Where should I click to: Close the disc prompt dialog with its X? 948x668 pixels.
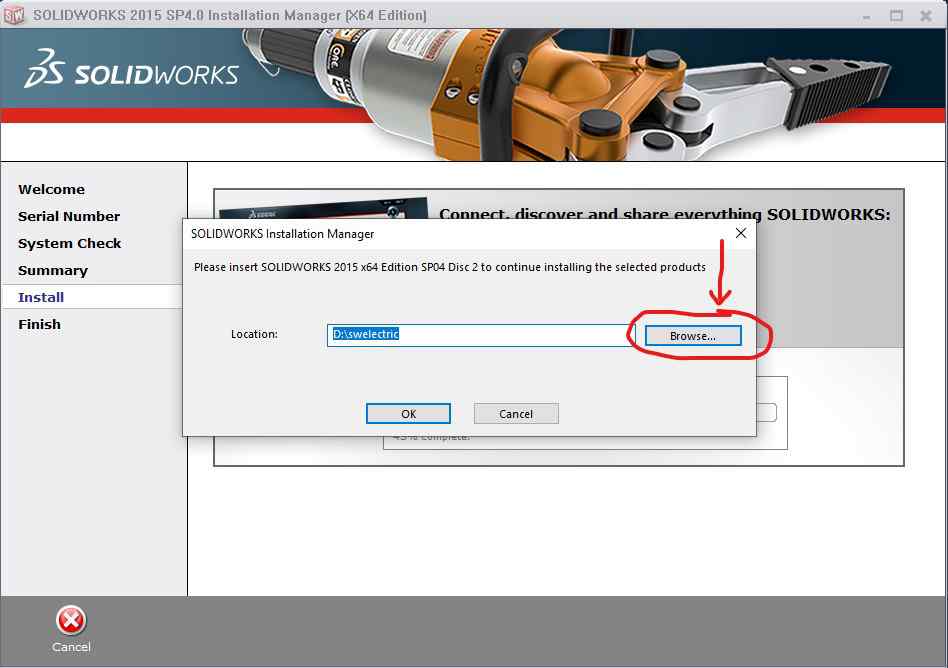click(741, 233)
